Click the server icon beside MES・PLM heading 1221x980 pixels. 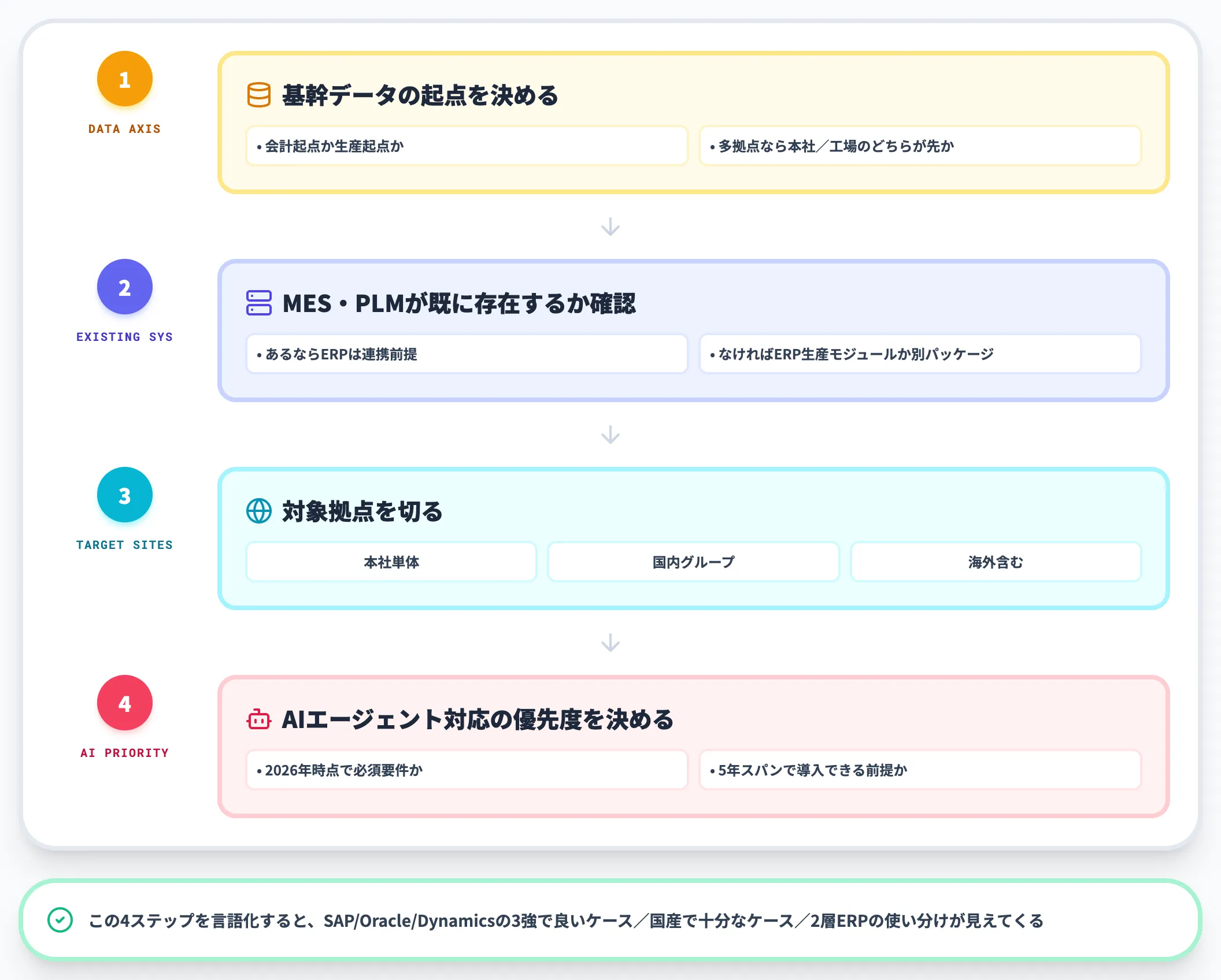click(x=258, y=303)
